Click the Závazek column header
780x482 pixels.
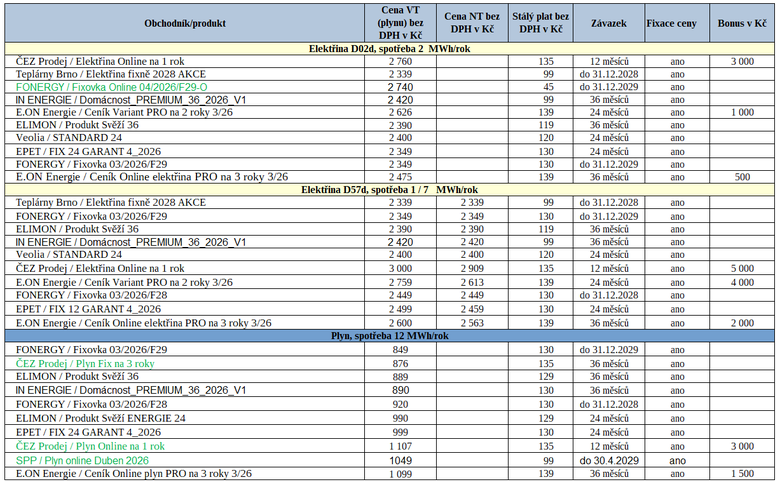pyautogui.click(x=608, y=23)
